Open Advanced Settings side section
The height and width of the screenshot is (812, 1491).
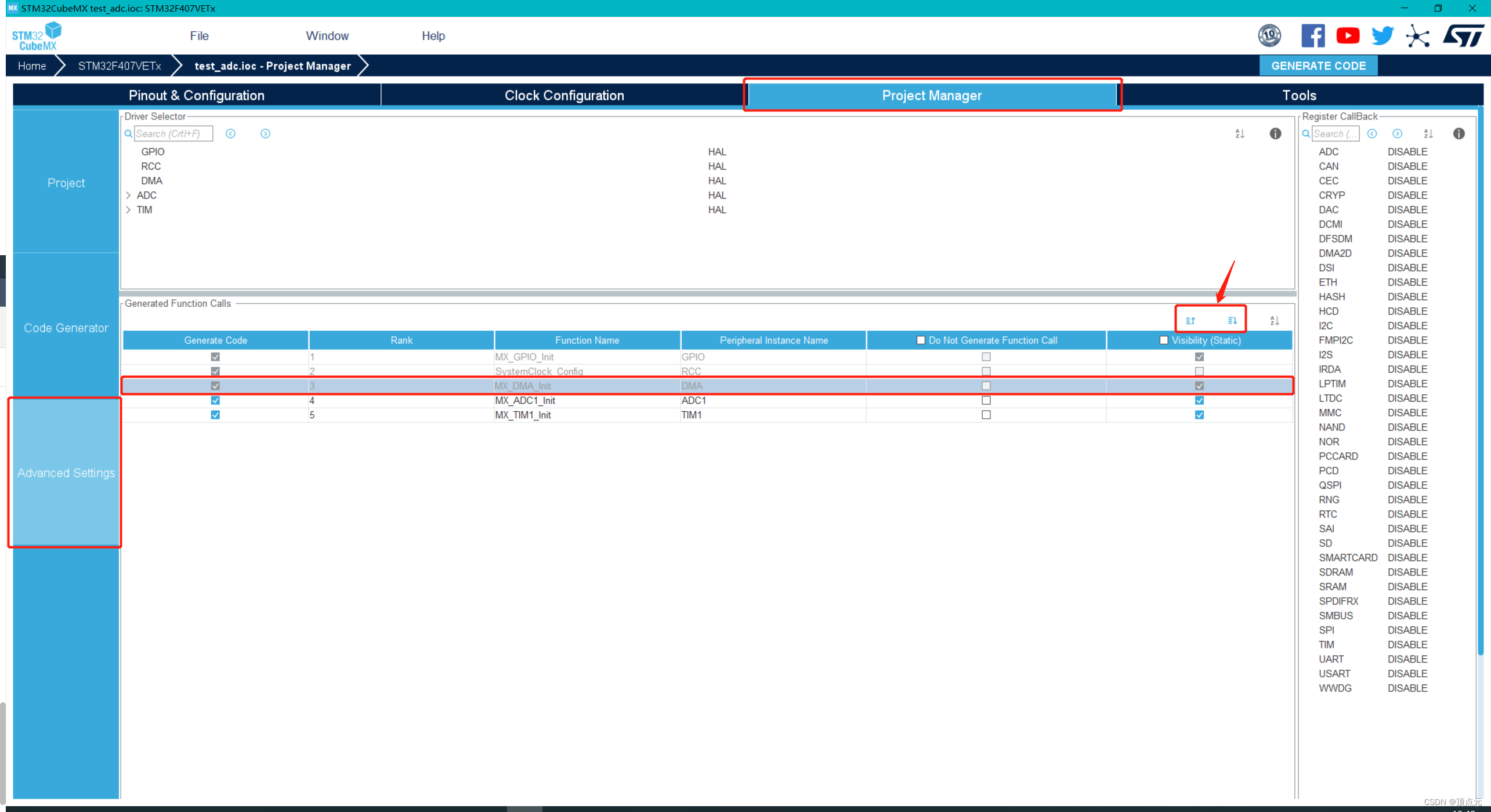click(66, 473)
